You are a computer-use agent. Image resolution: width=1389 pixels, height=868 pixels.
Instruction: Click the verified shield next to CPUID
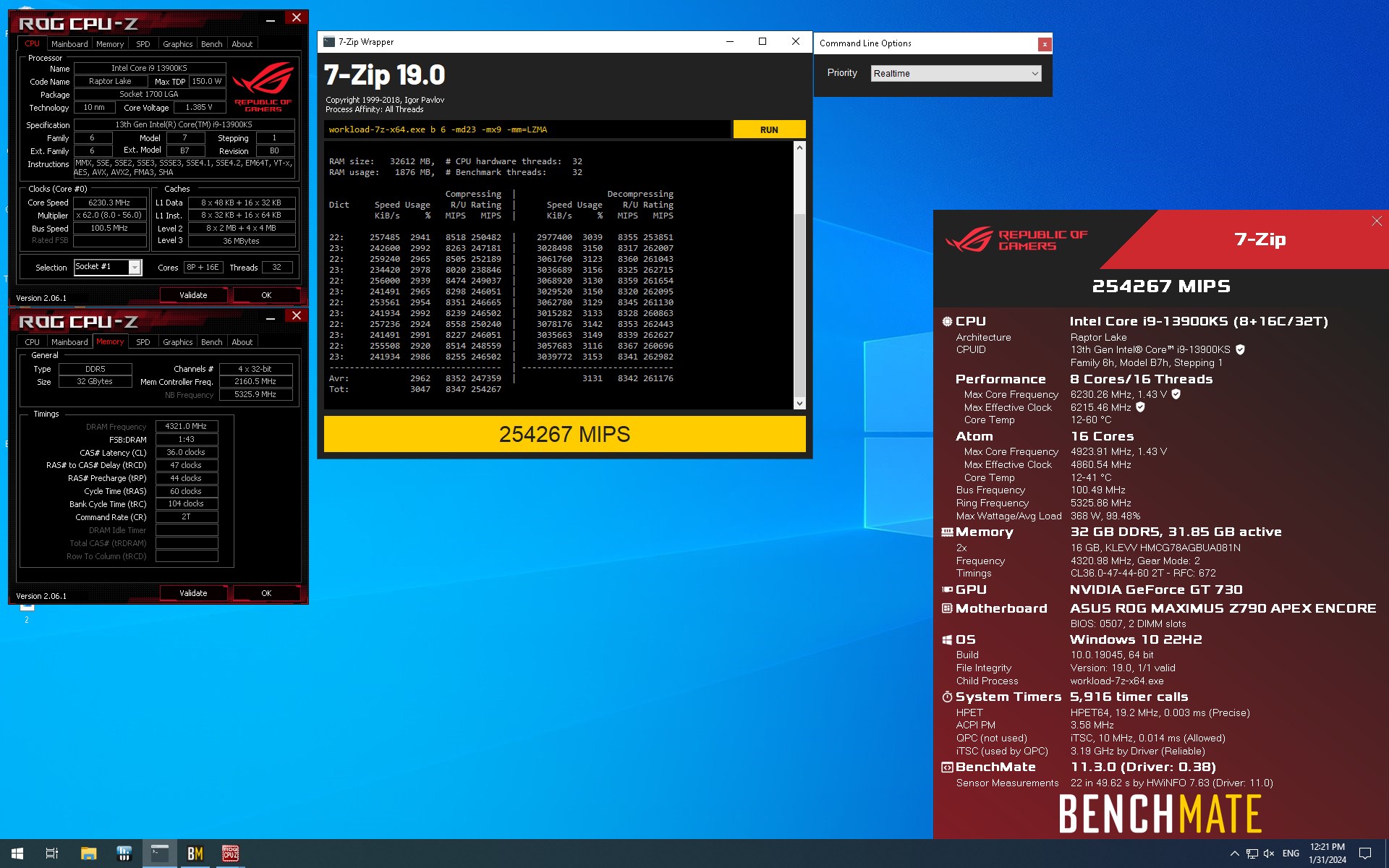(x=1240, y=349)
